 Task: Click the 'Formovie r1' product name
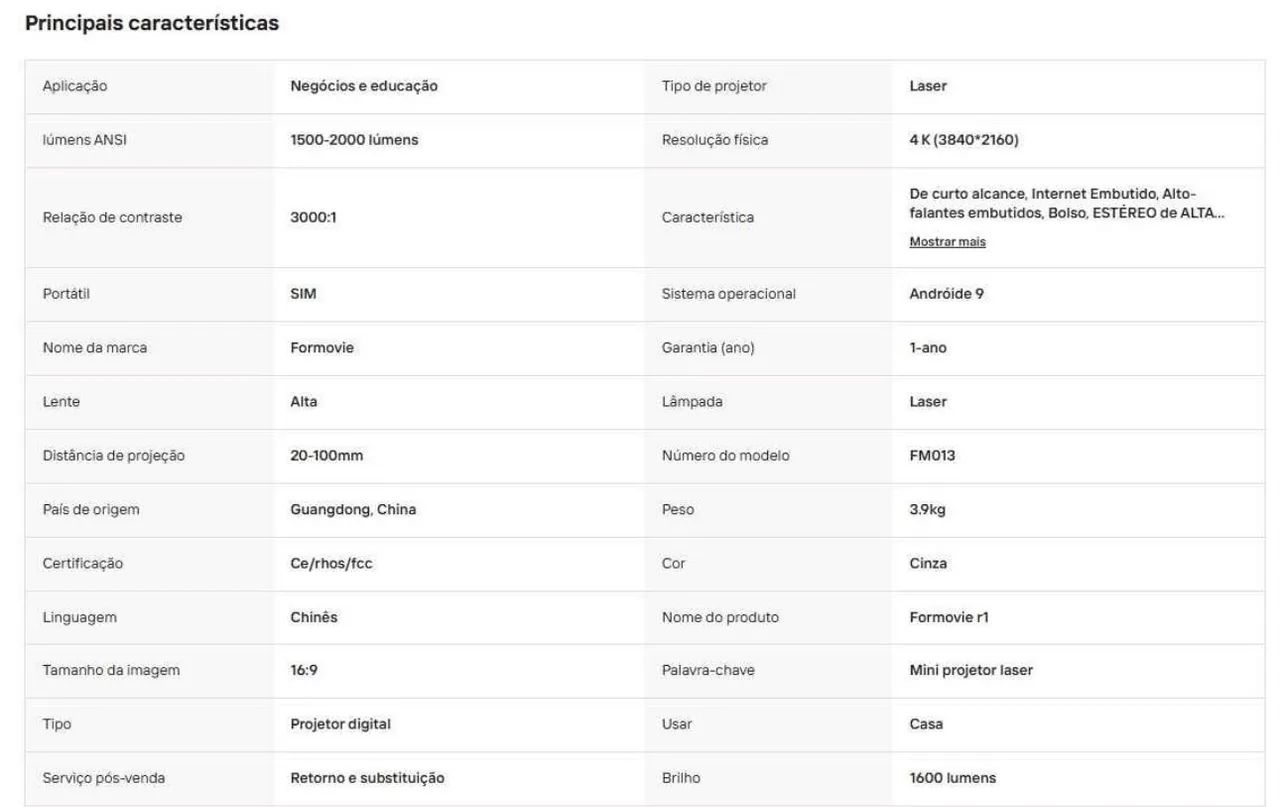949,618
